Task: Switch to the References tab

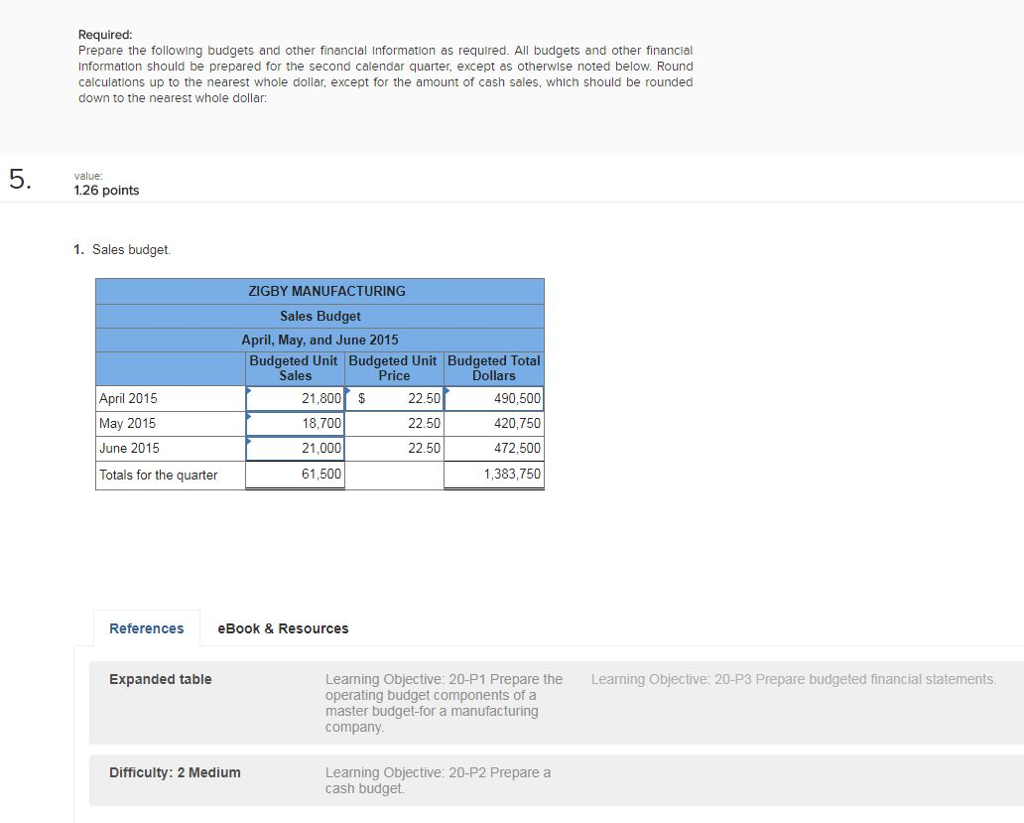Action: (x=146, y=628)
